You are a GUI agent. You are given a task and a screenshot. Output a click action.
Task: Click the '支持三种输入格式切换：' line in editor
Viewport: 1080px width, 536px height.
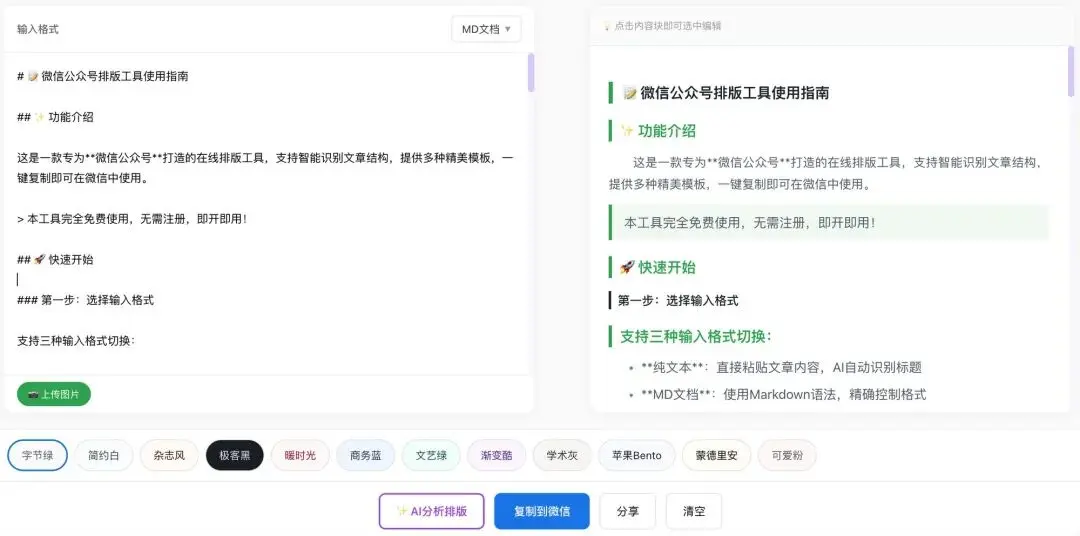pos(76,341)
